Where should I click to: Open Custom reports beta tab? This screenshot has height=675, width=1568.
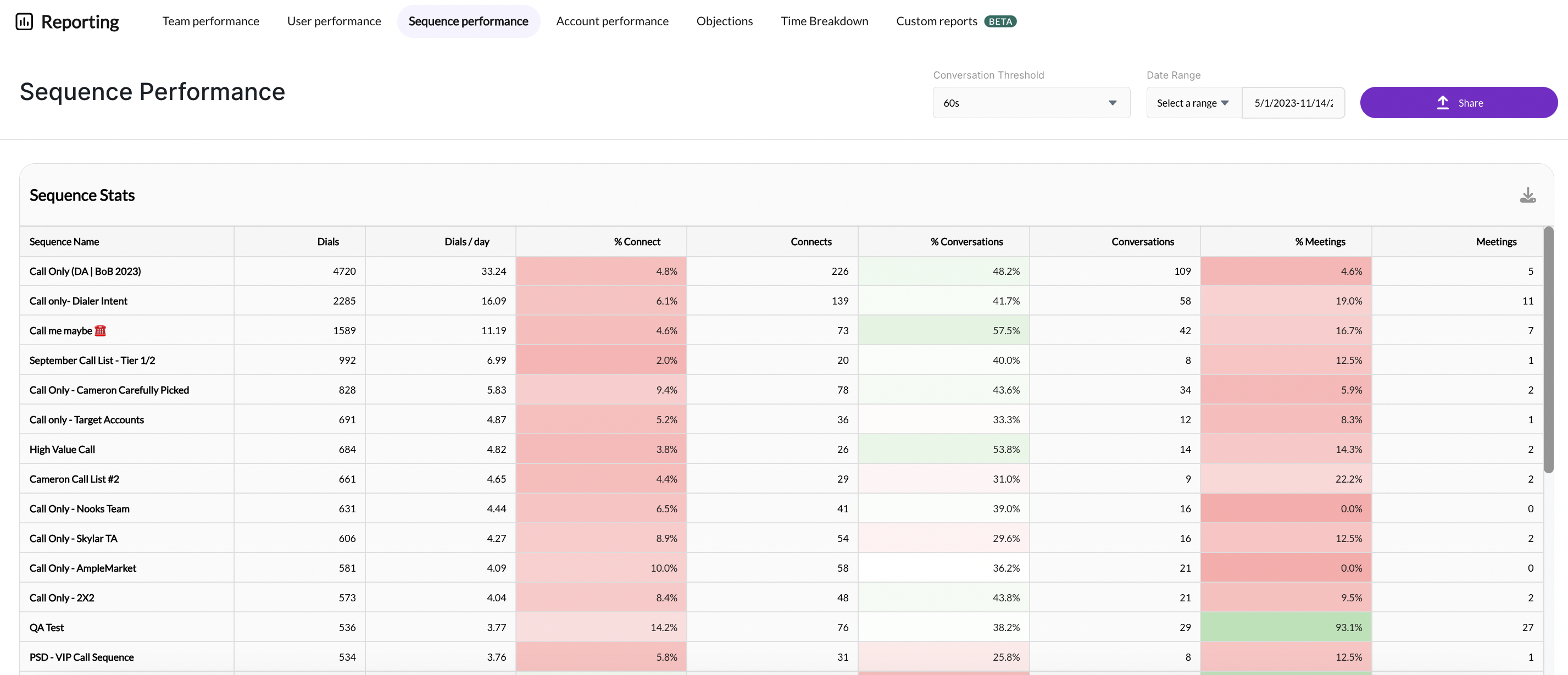click(x=957, y=21)
